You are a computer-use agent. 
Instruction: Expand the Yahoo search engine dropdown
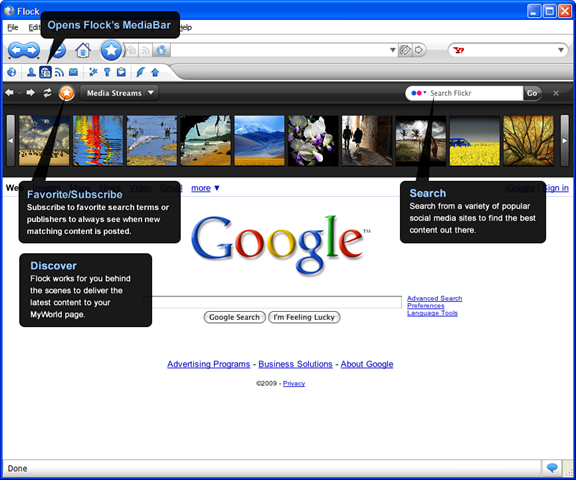(561, 50)
